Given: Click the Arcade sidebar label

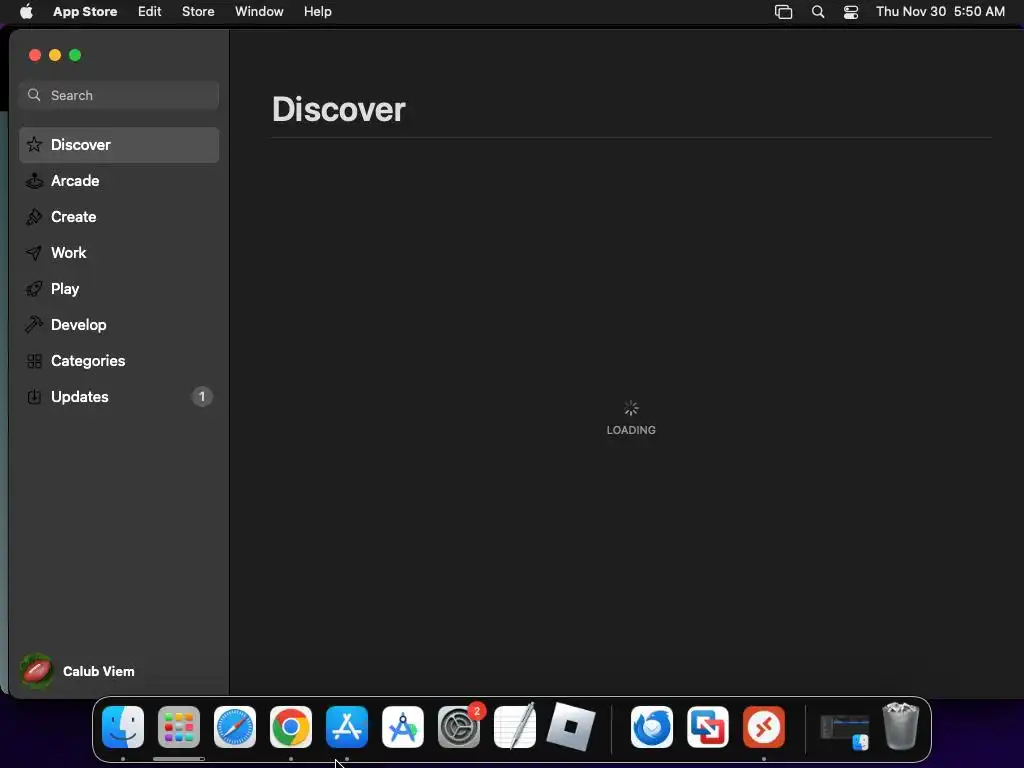Looking at the screenshot, I should point(75,181).
